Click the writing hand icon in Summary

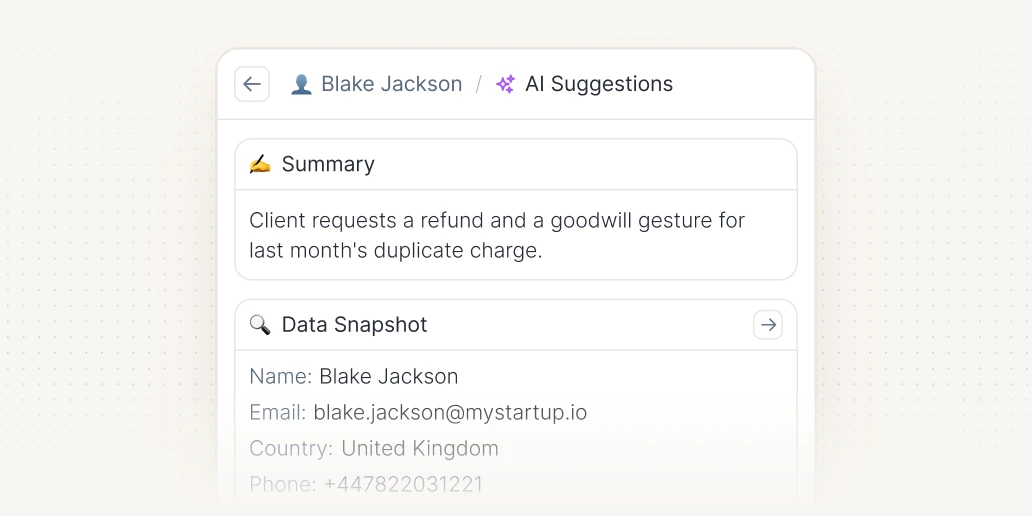point(260,164)
